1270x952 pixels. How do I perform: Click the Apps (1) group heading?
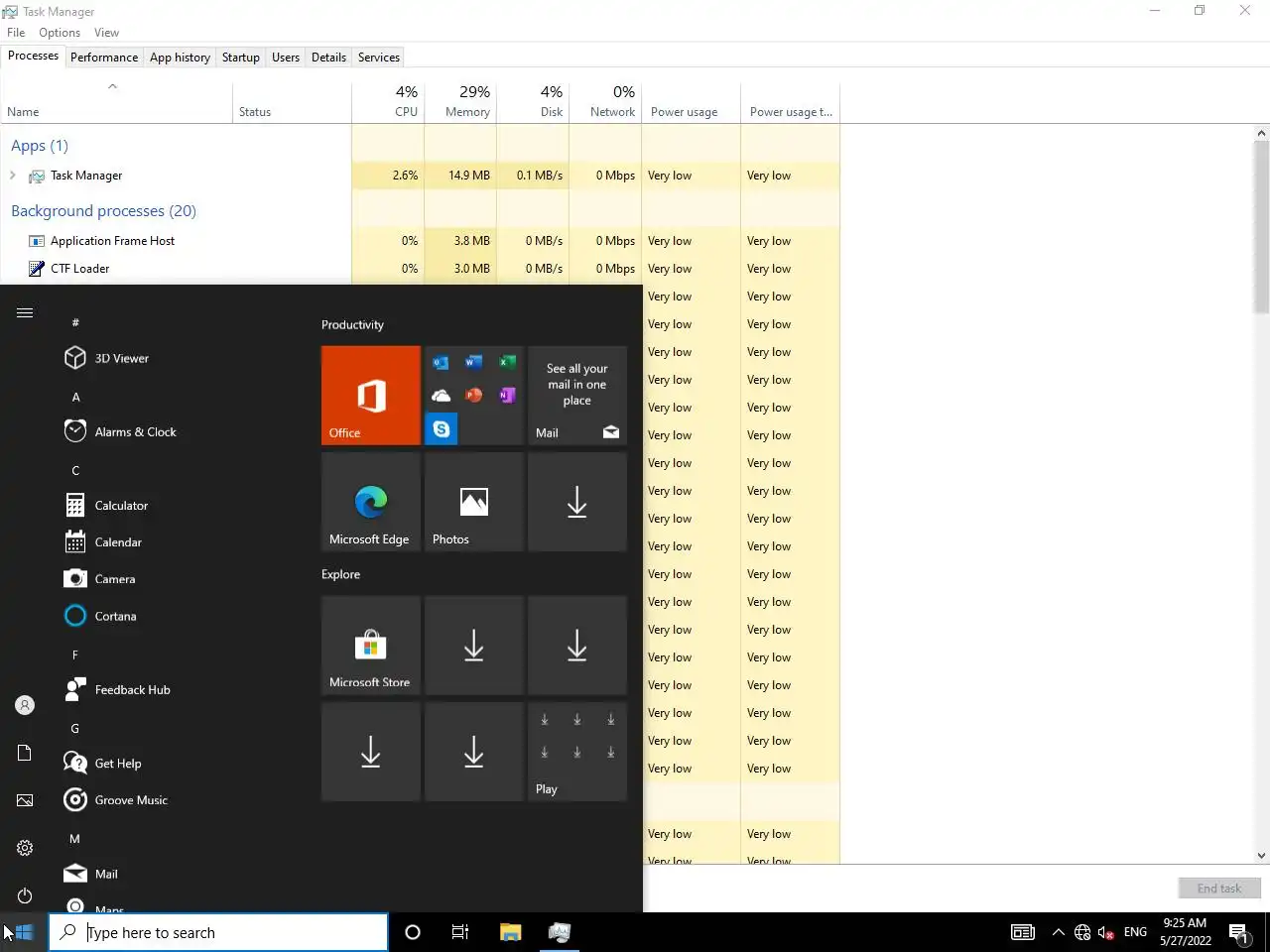40,146
